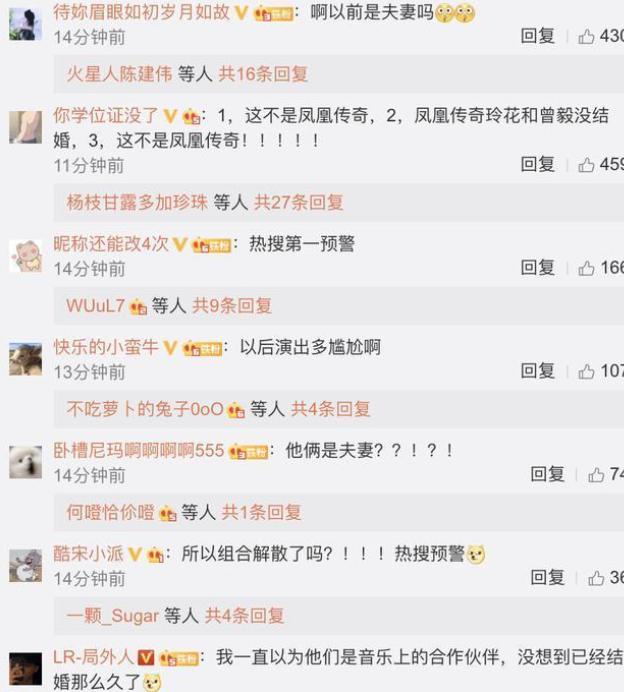624x692 pixels.
Task: Like the 他俩是夫妻 comment
Action: point(596,475)
